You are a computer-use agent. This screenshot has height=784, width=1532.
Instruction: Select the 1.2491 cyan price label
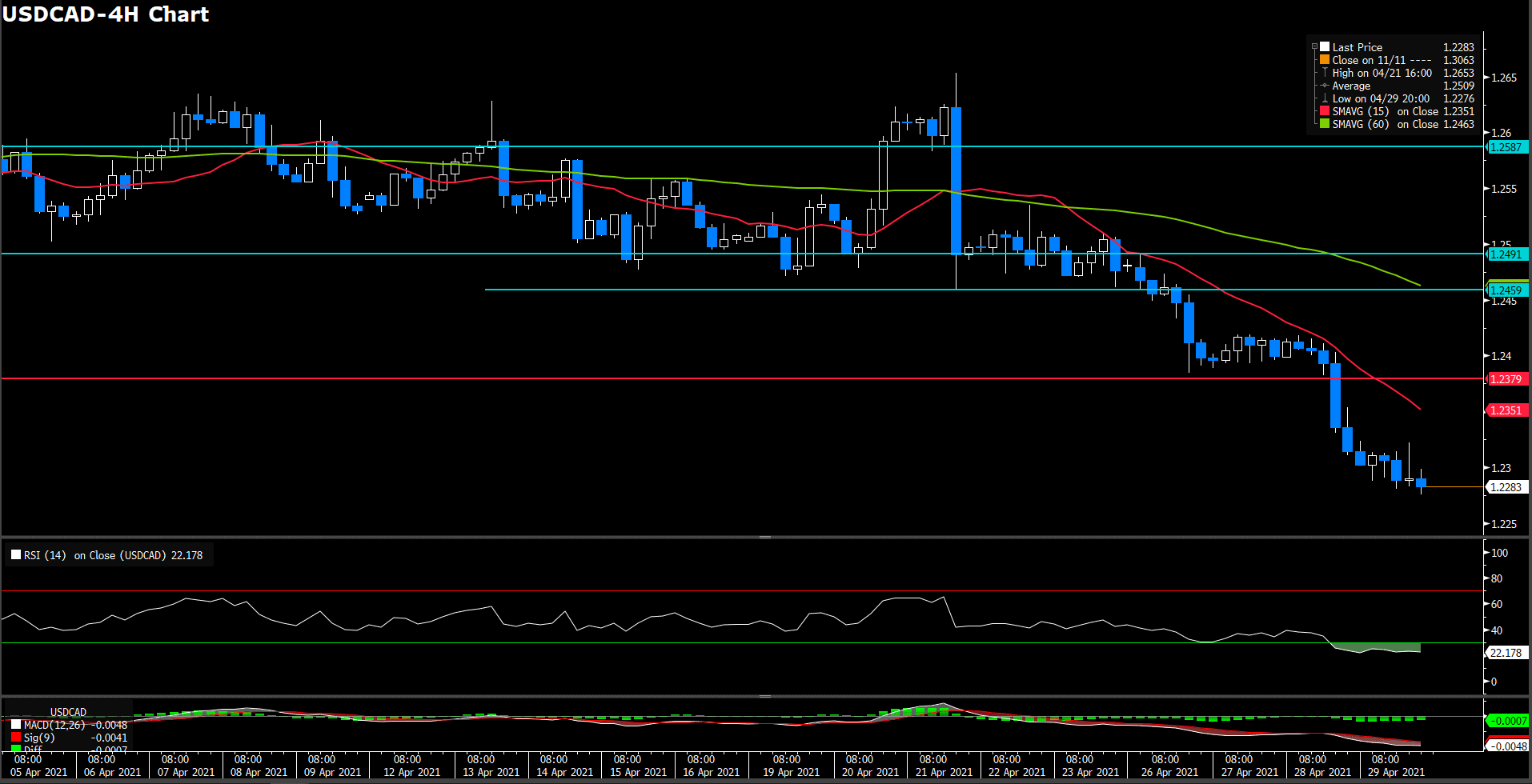pos(1506,254)
